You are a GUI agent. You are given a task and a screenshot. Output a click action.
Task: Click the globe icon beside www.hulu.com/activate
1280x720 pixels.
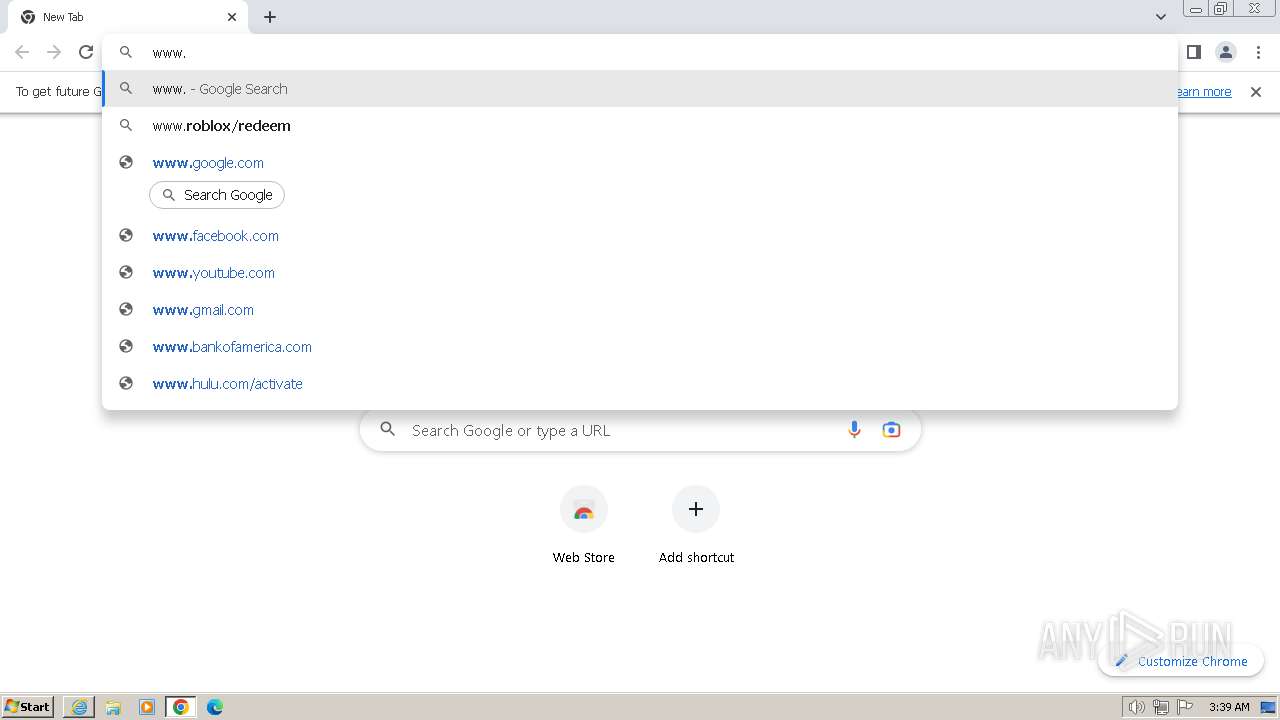coord(126,384)
